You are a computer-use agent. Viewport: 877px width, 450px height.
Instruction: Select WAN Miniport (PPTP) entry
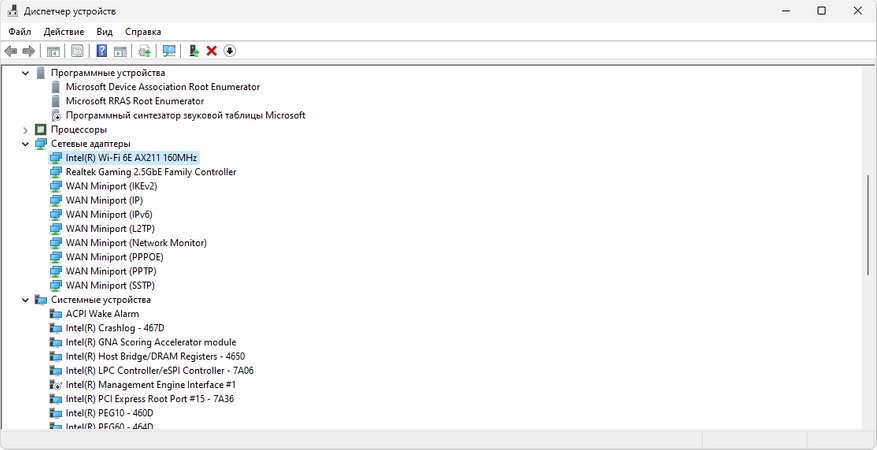tap(111, 271)
